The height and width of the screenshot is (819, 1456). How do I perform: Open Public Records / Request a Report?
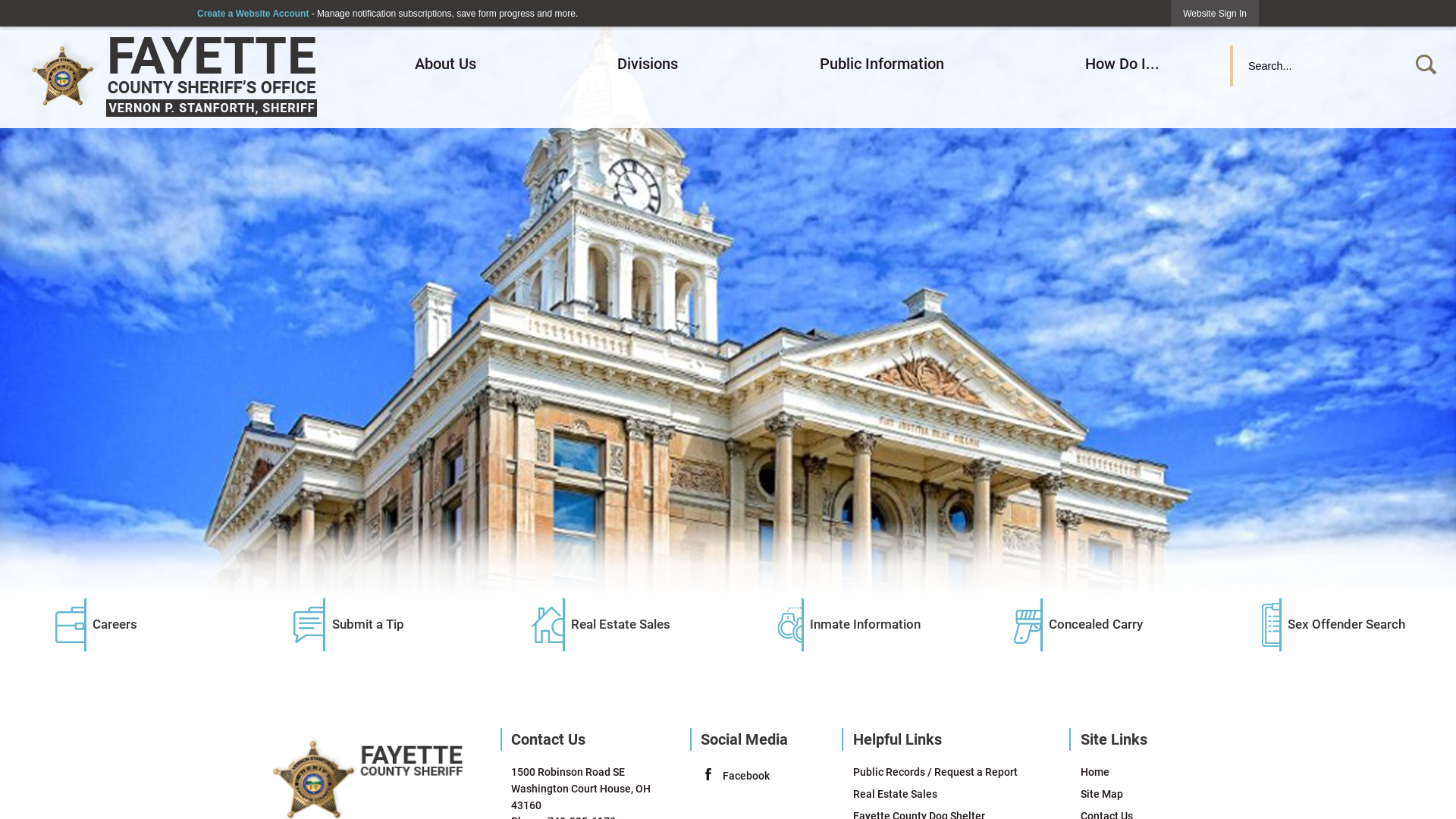pos(935,772)
